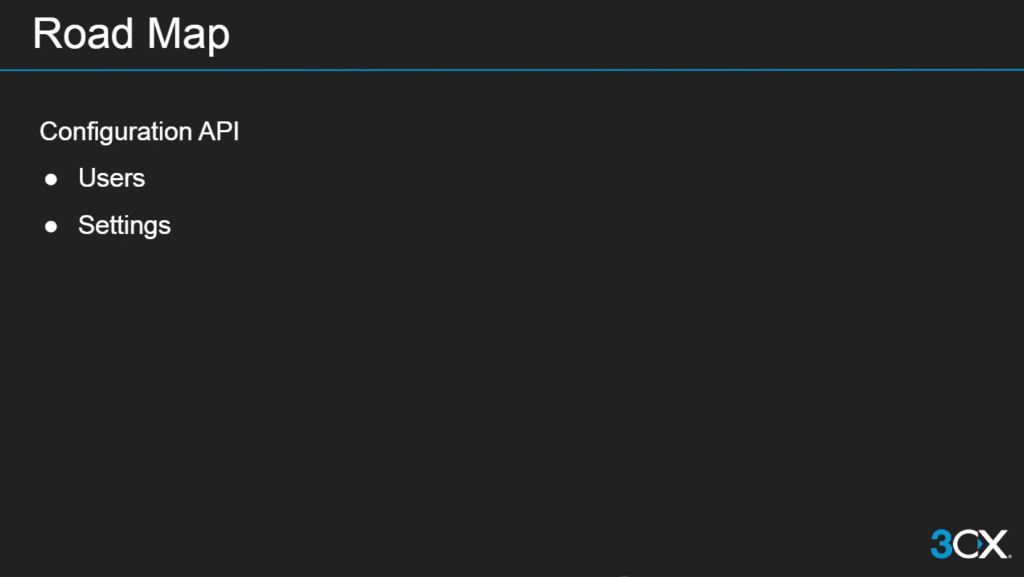Image resolution: width=1024 pixels, height=577 pixels.
Task: Click the letter S in Settings
Action: [x=85, y=226]
